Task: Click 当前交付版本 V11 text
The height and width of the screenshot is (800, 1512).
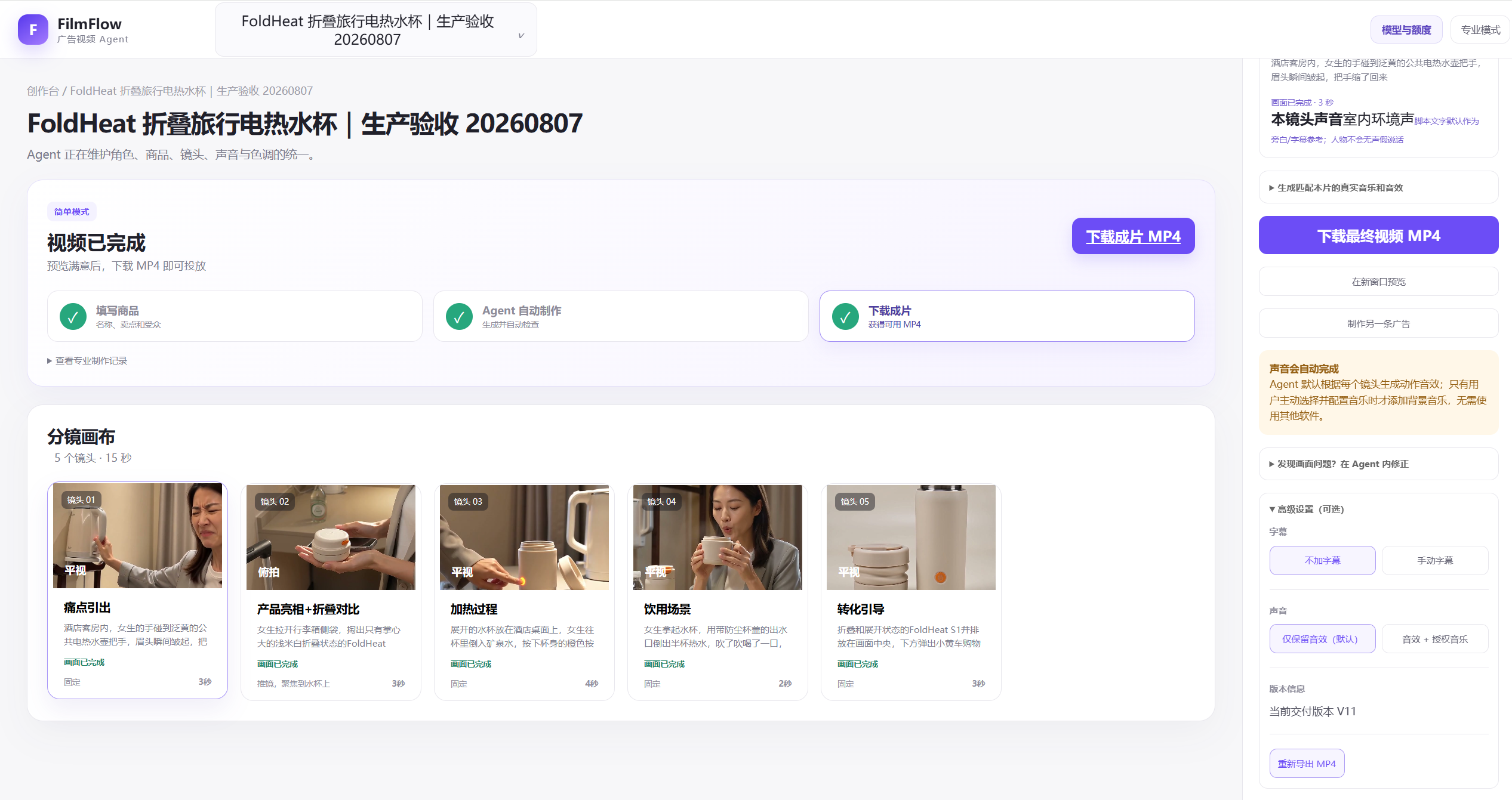Action: [1313, 711]
